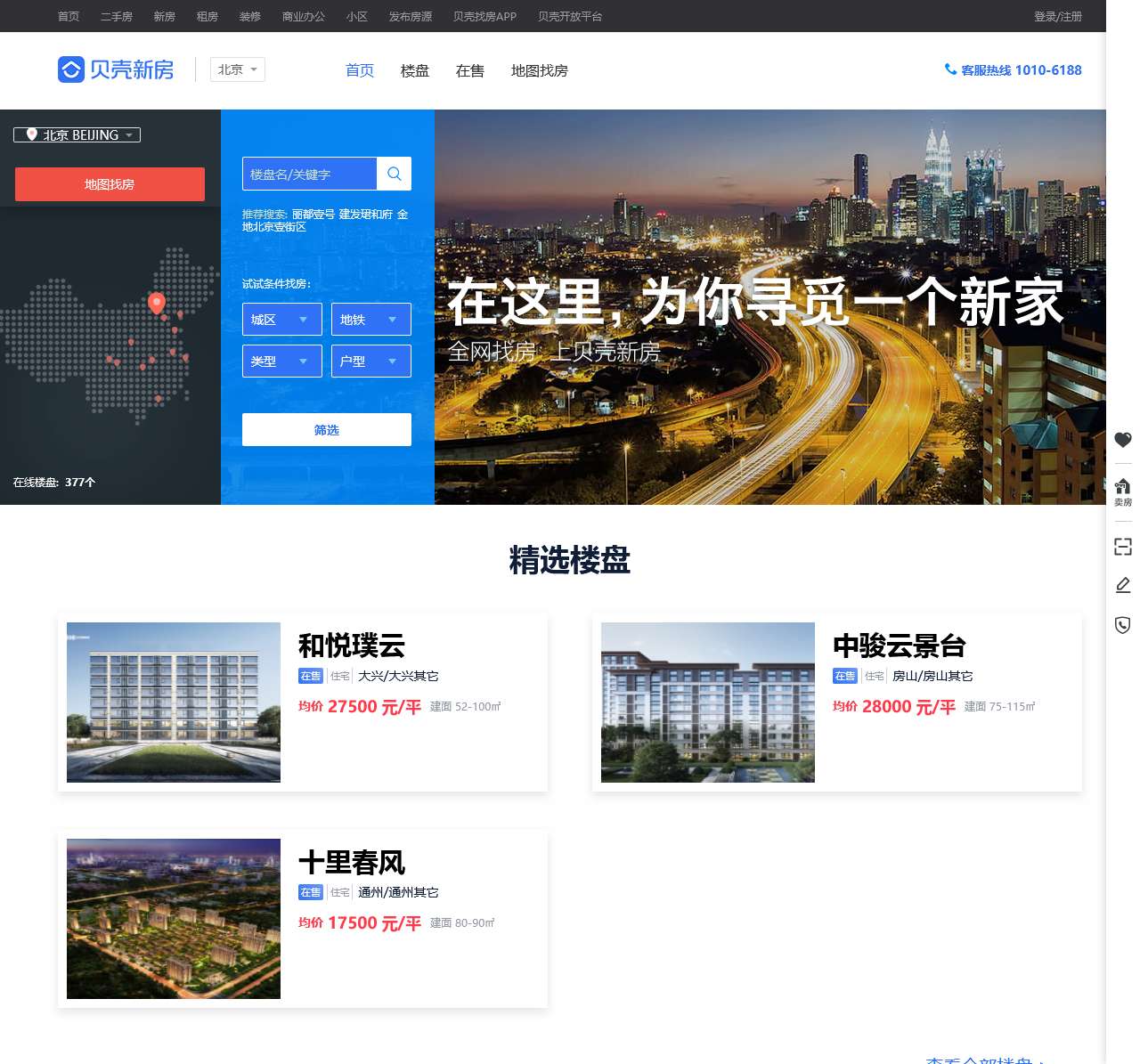Click area text 建面 75-115㎡
This screenshot has height=1064, width=1140.
1000,706
